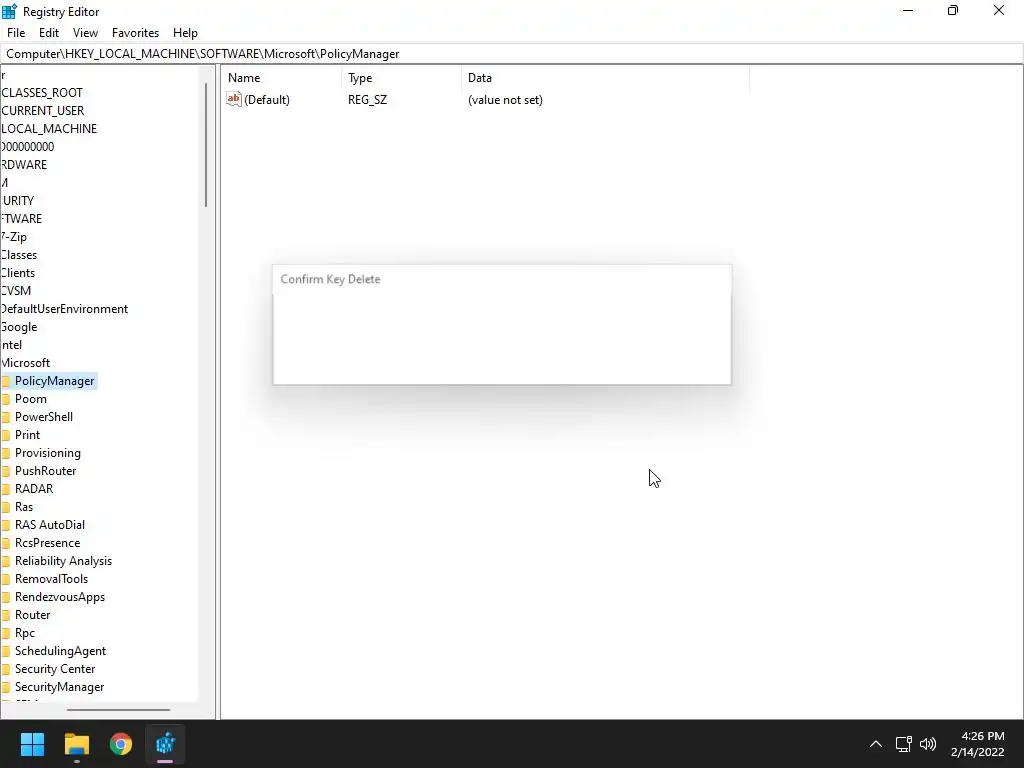Select the Provisioning key
Viewport: 1024px width, 768px height.
48,453
